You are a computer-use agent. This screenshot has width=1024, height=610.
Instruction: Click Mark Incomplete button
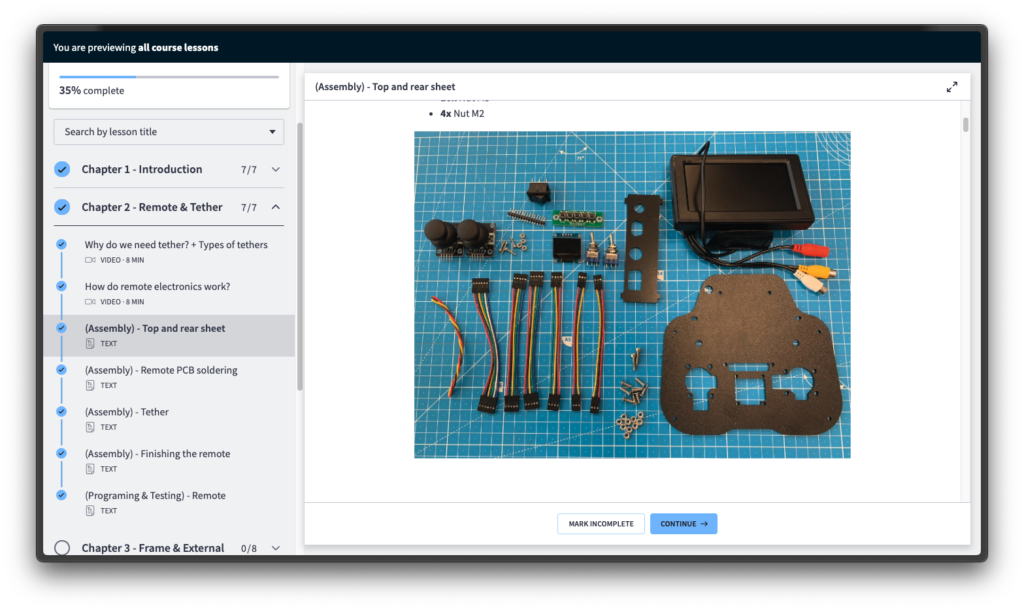(601, 524)
